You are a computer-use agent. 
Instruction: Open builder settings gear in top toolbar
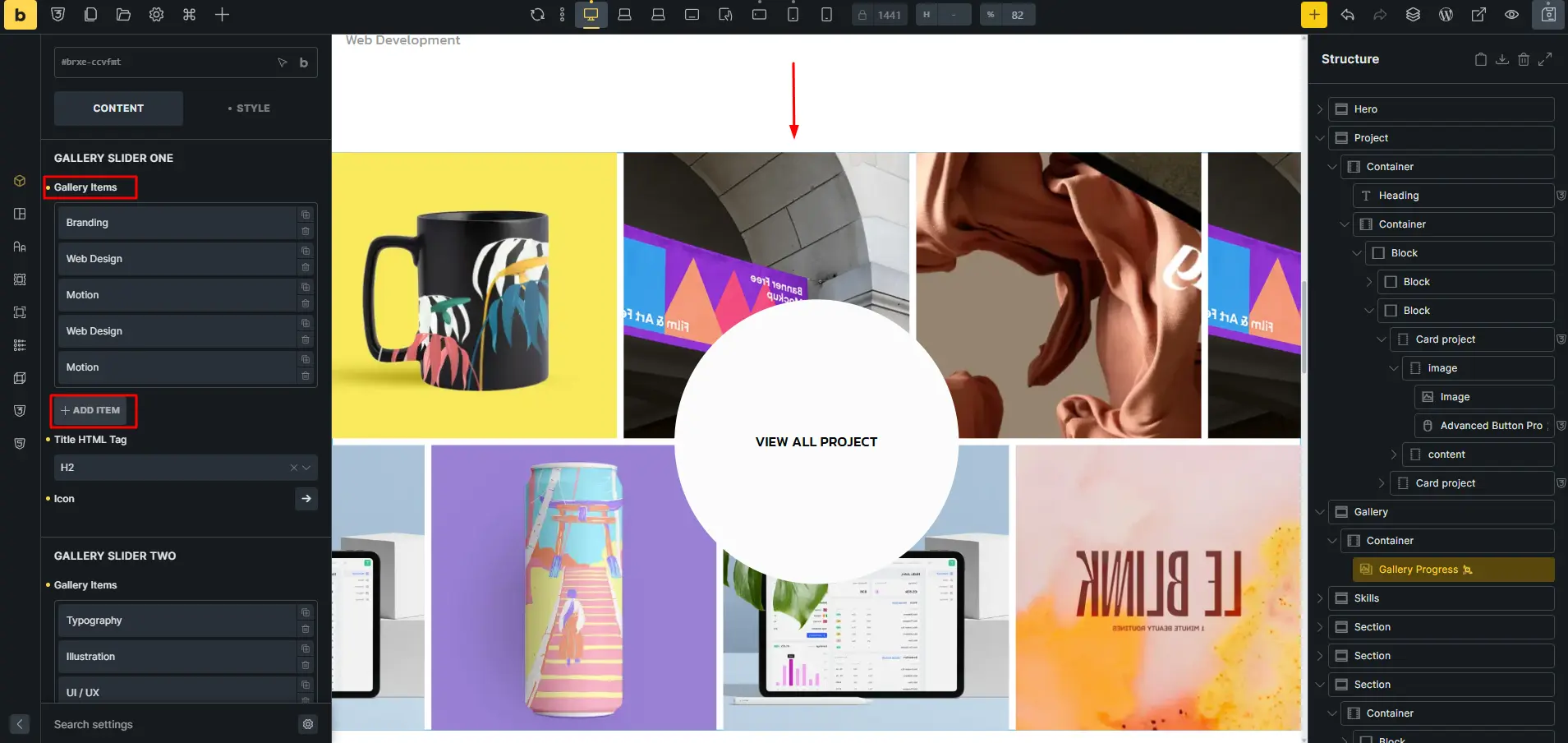tap(156, 15)
